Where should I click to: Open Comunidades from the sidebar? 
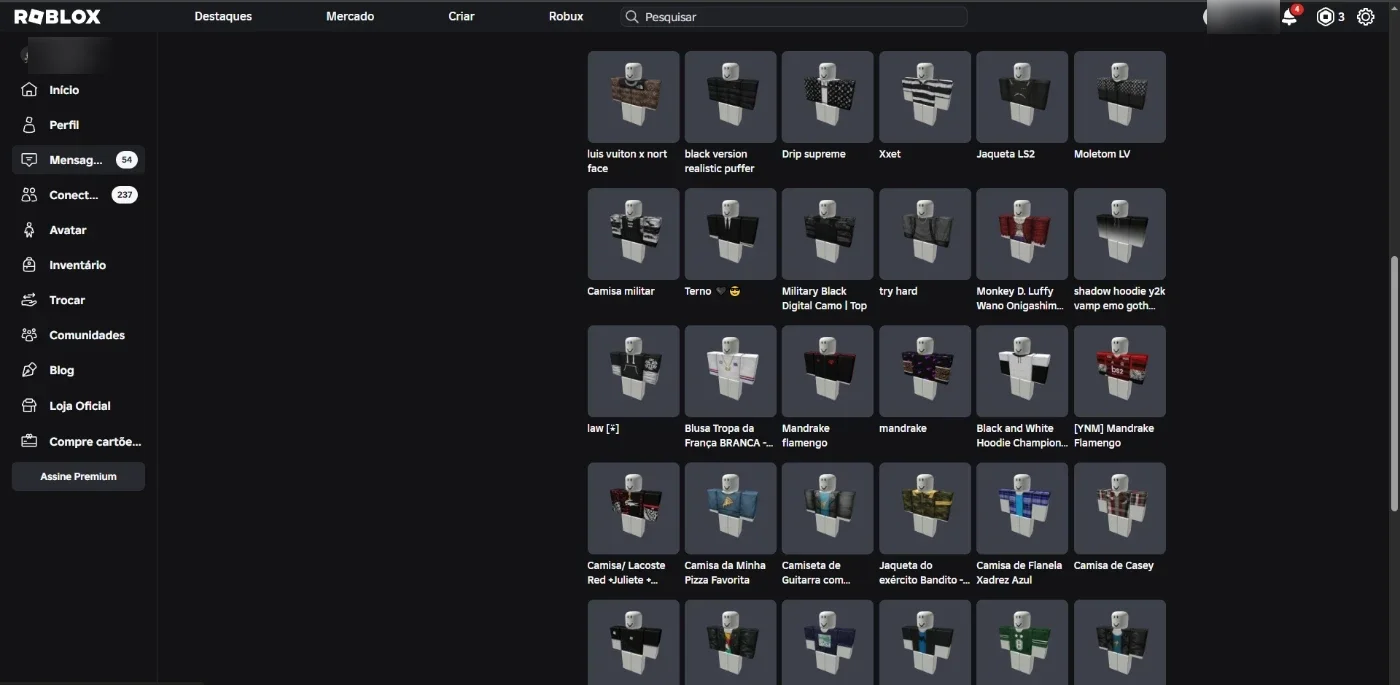point(87,335)
